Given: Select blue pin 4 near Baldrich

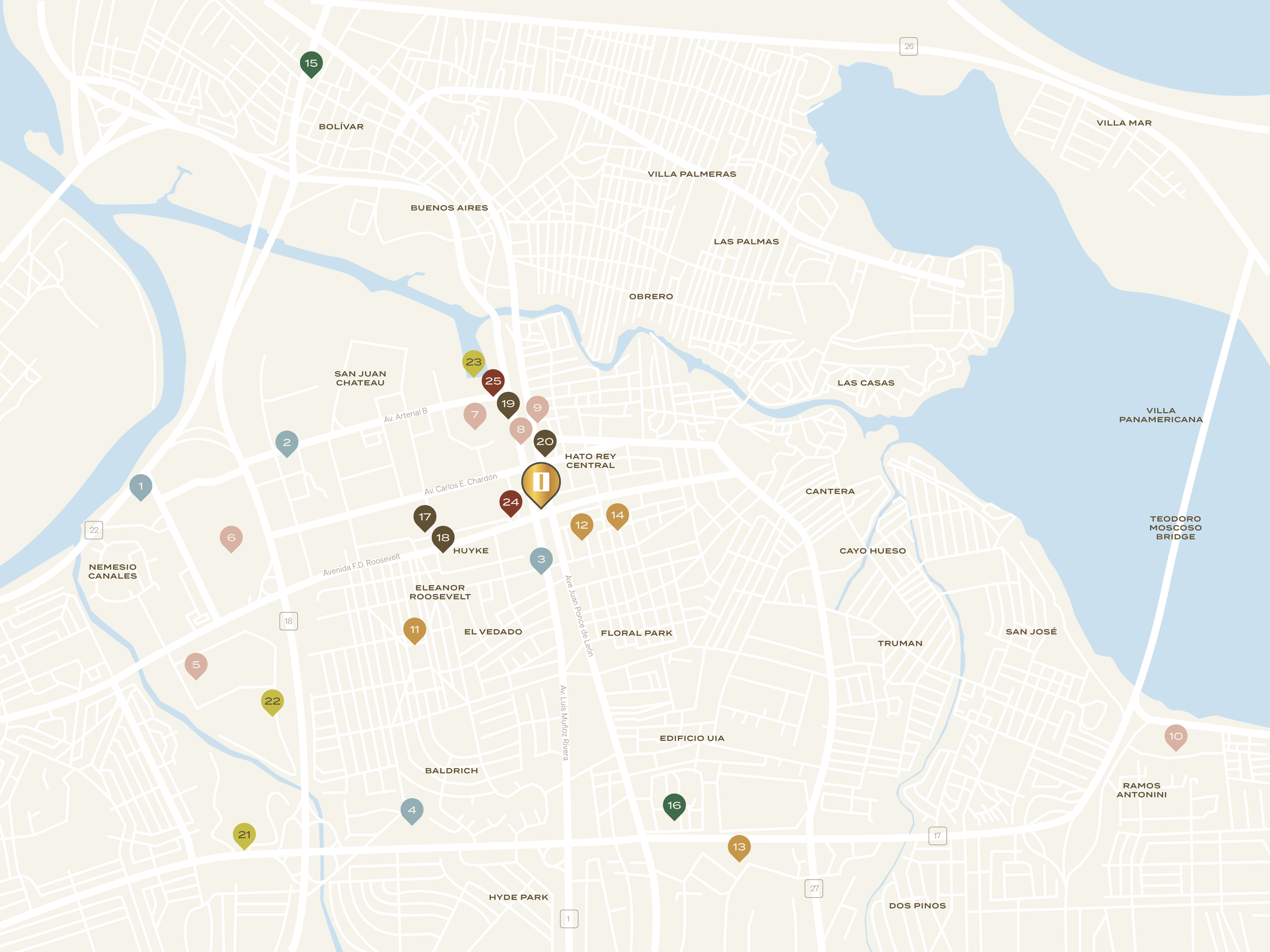Looking at the screenshot, I should point(412,810).
